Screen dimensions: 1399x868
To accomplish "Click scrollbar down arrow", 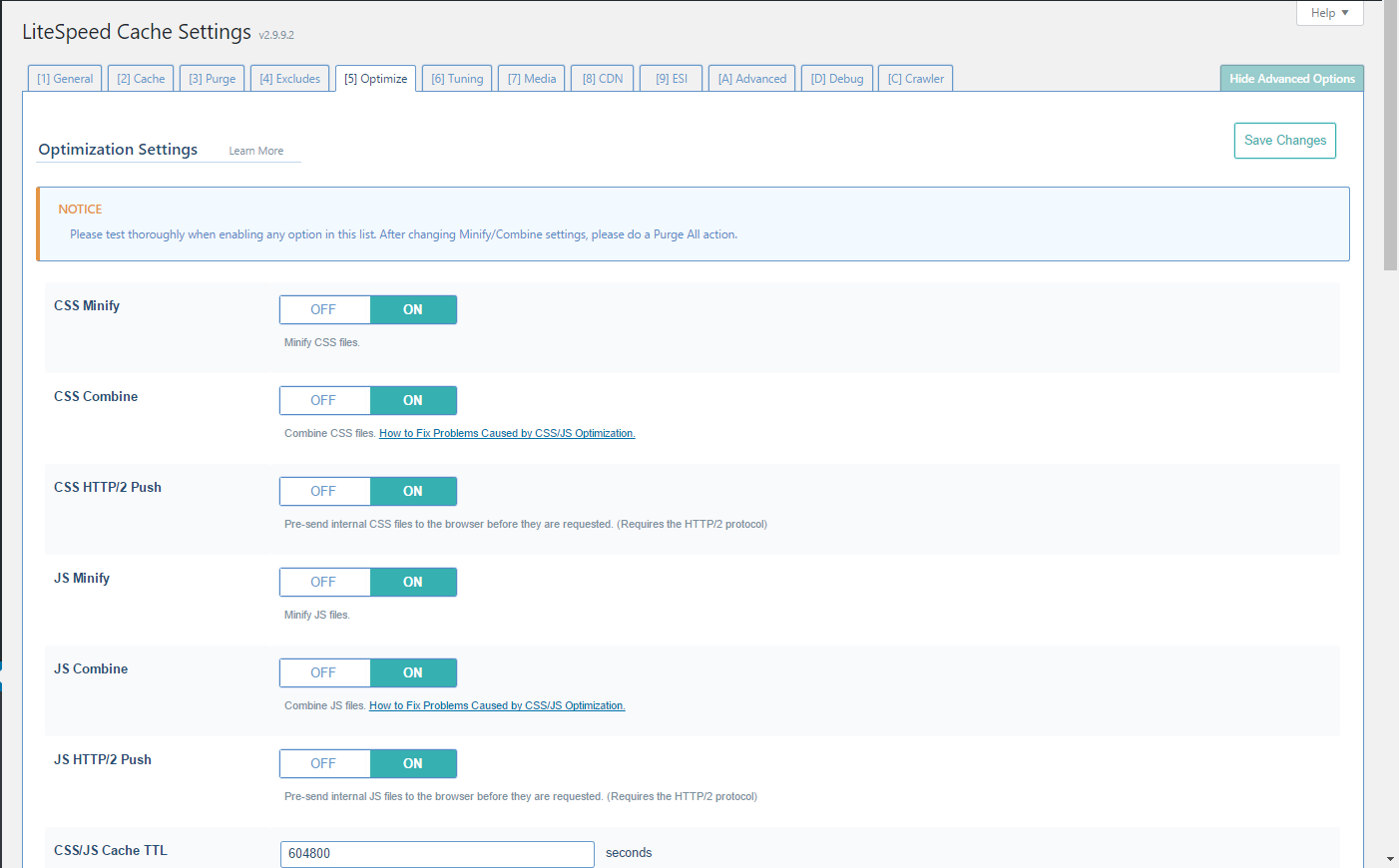I will 1391,859.
